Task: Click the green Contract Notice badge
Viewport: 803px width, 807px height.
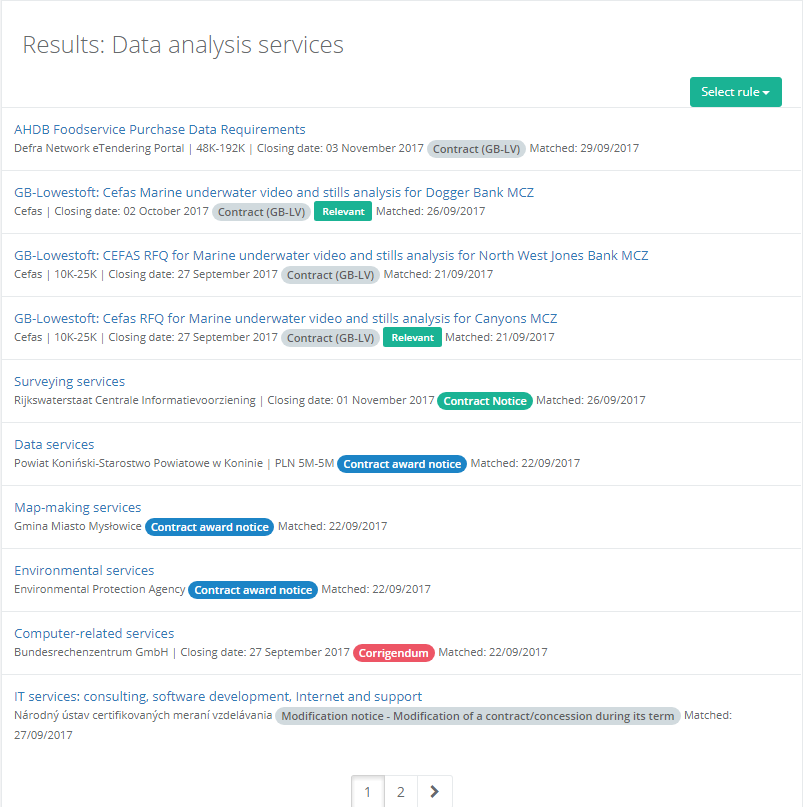Action: click(x=485, y=400)
